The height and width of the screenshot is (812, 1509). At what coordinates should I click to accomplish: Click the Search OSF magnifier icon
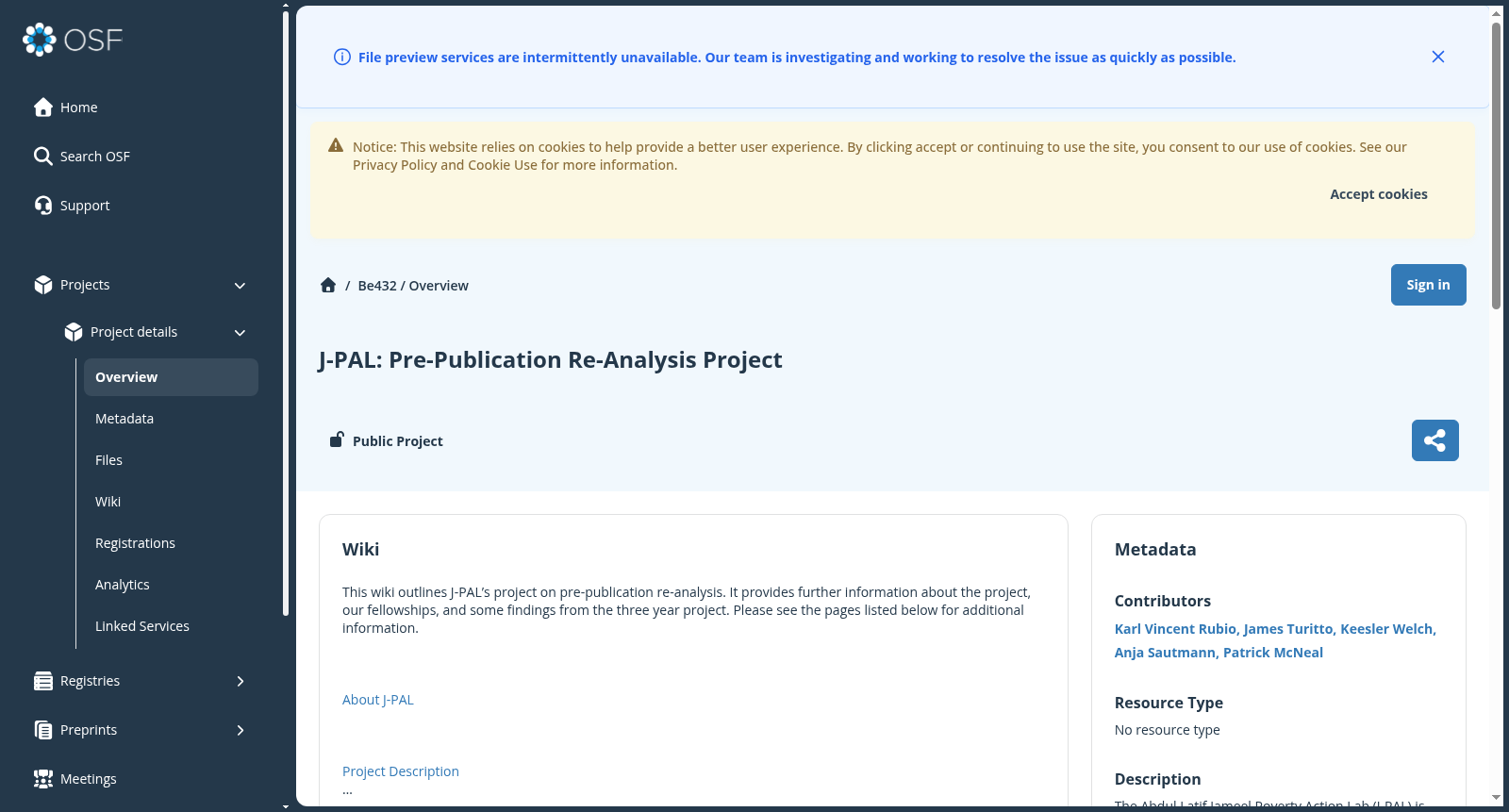(x=43, y=157)
